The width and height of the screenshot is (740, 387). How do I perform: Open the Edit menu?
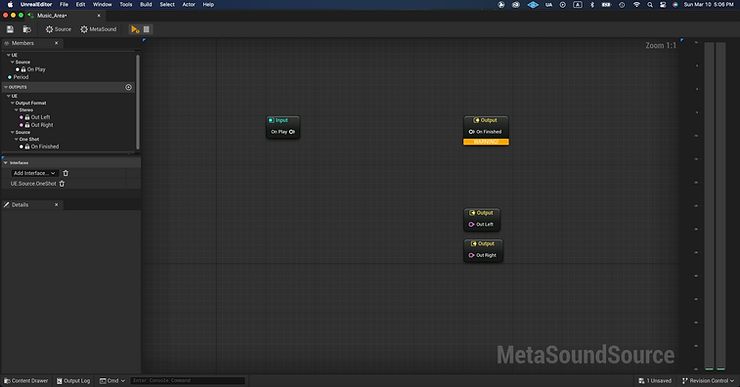(81, 5)
